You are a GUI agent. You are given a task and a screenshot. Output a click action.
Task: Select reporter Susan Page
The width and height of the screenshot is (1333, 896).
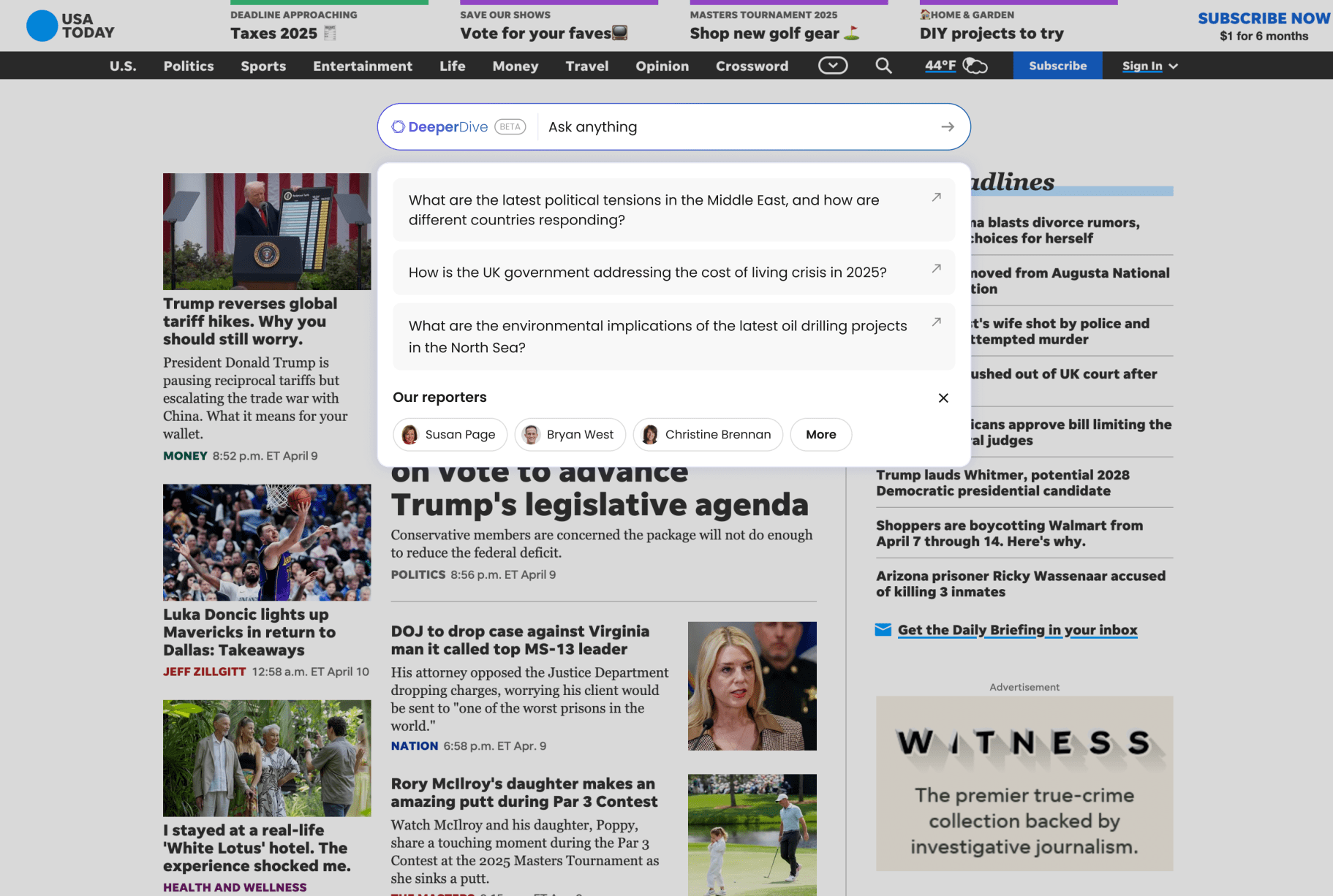click(x=450, y=434)
